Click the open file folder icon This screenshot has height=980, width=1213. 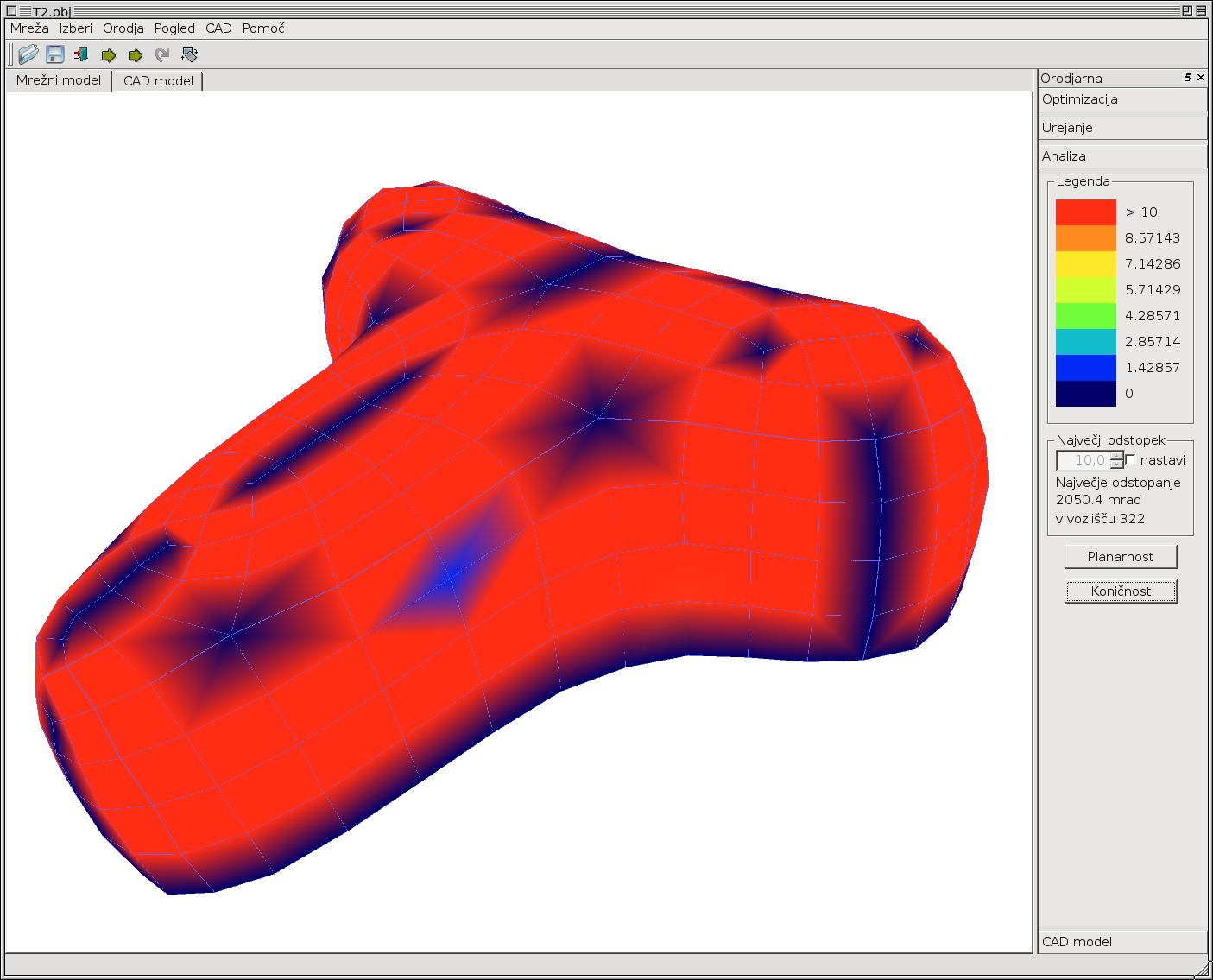pos(28,54)
